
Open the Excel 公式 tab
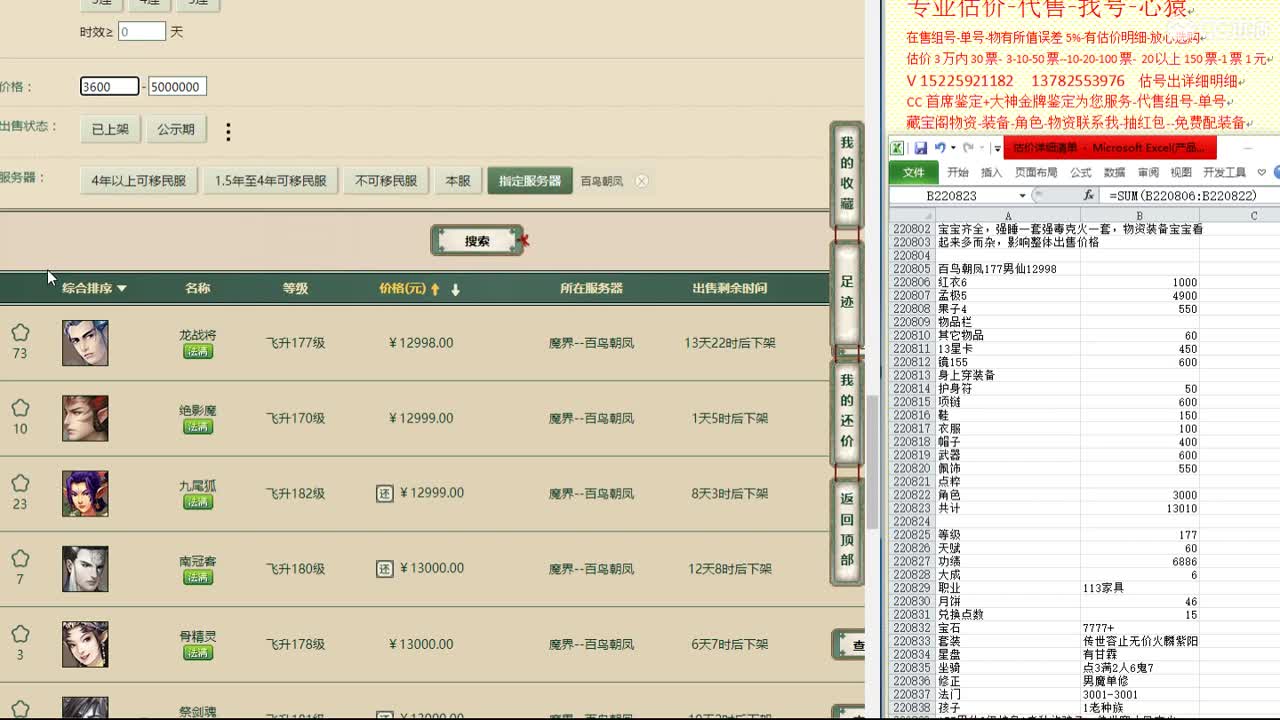pos(1081,172)
